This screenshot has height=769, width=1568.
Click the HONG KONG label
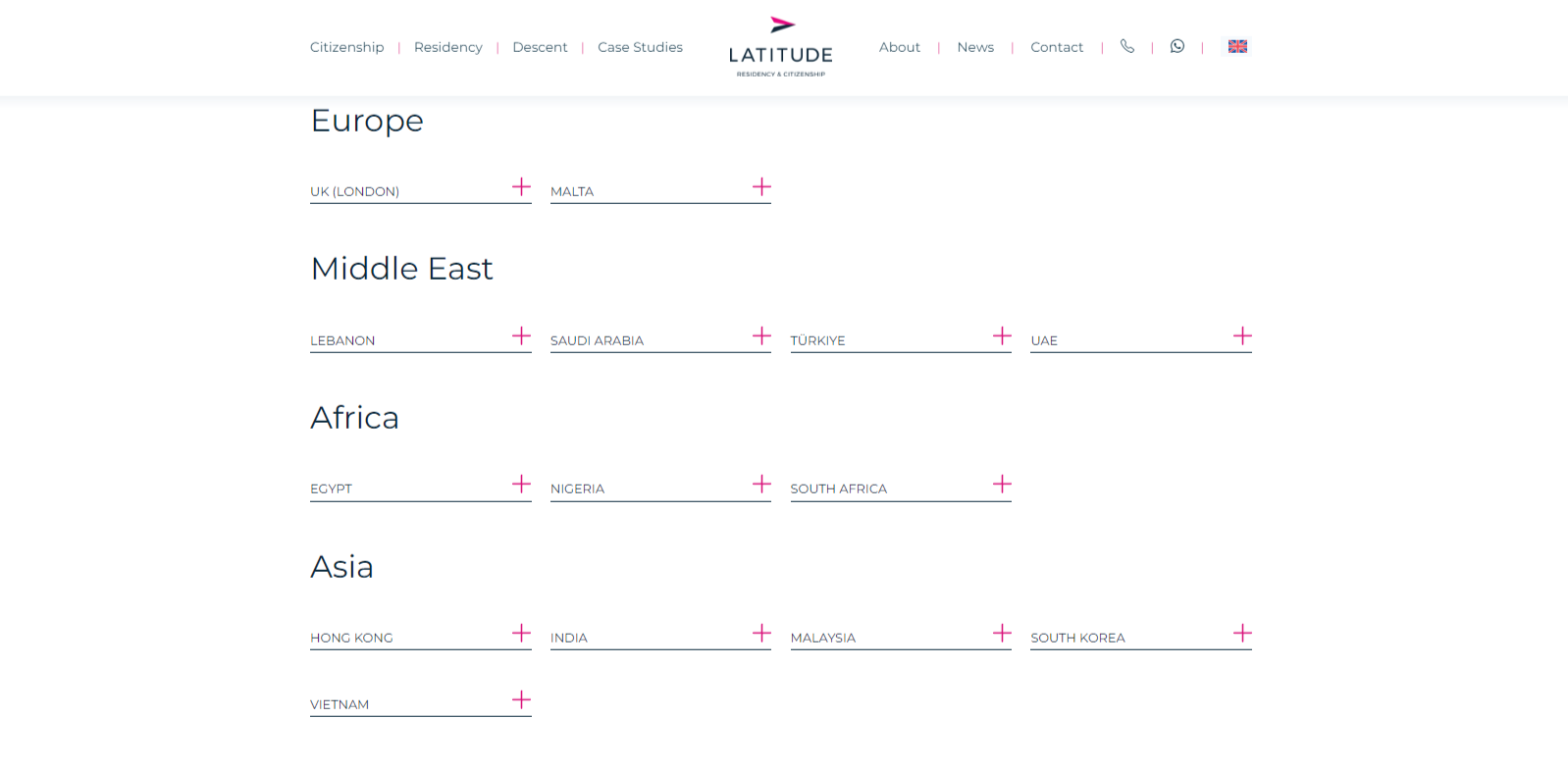(351, 638)
